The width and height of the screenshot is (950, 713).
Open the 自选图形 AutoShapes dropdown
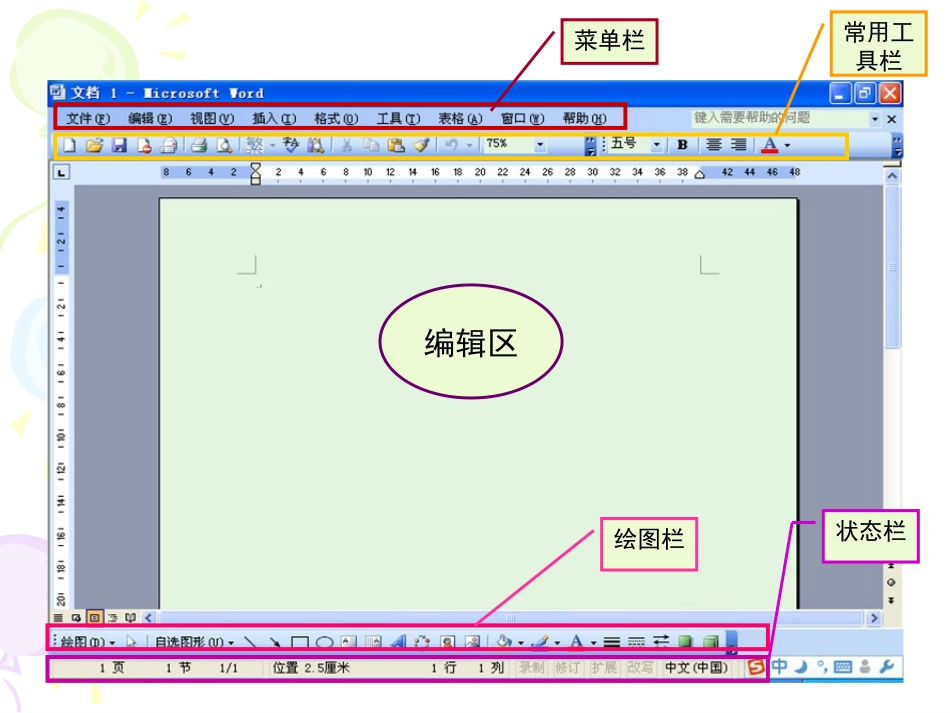point(194,642)
